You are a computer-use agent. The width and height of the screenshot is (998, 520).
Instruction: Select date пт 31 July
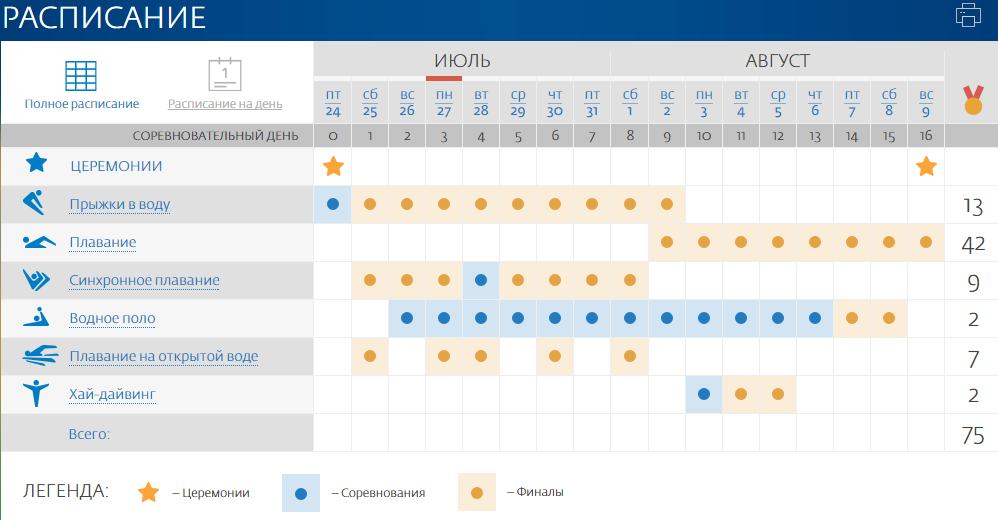pos(592,102)
